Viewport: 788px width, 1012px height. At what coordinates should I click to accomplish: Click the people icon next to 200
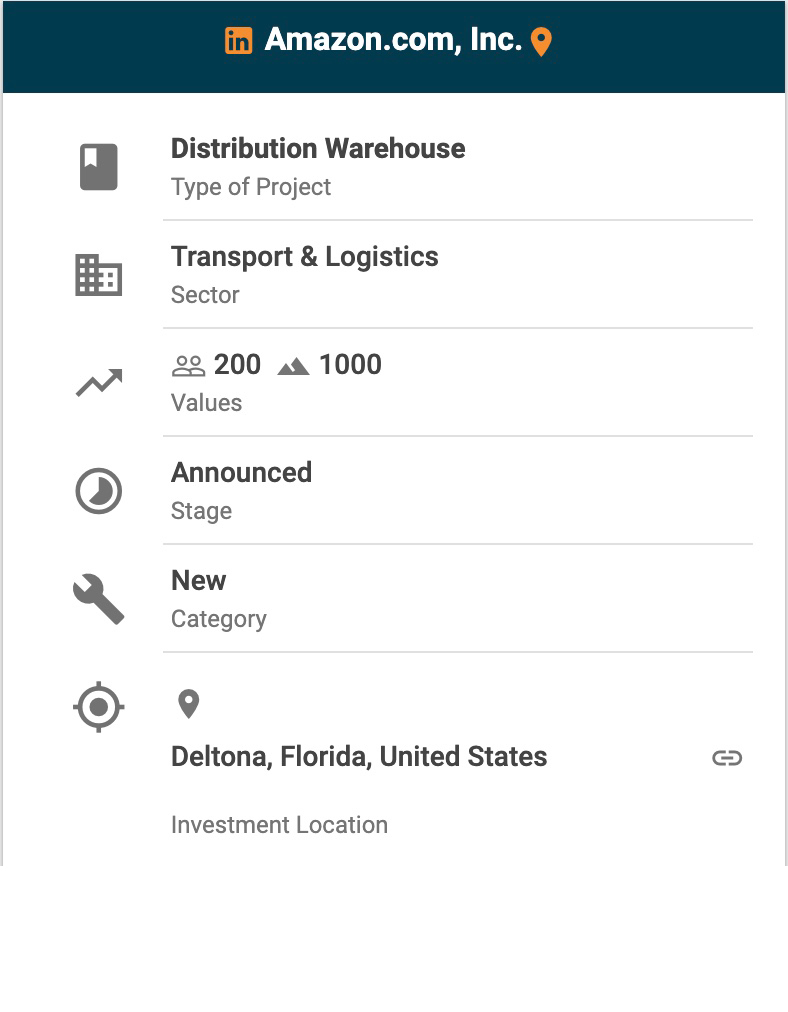coord(188,366)
